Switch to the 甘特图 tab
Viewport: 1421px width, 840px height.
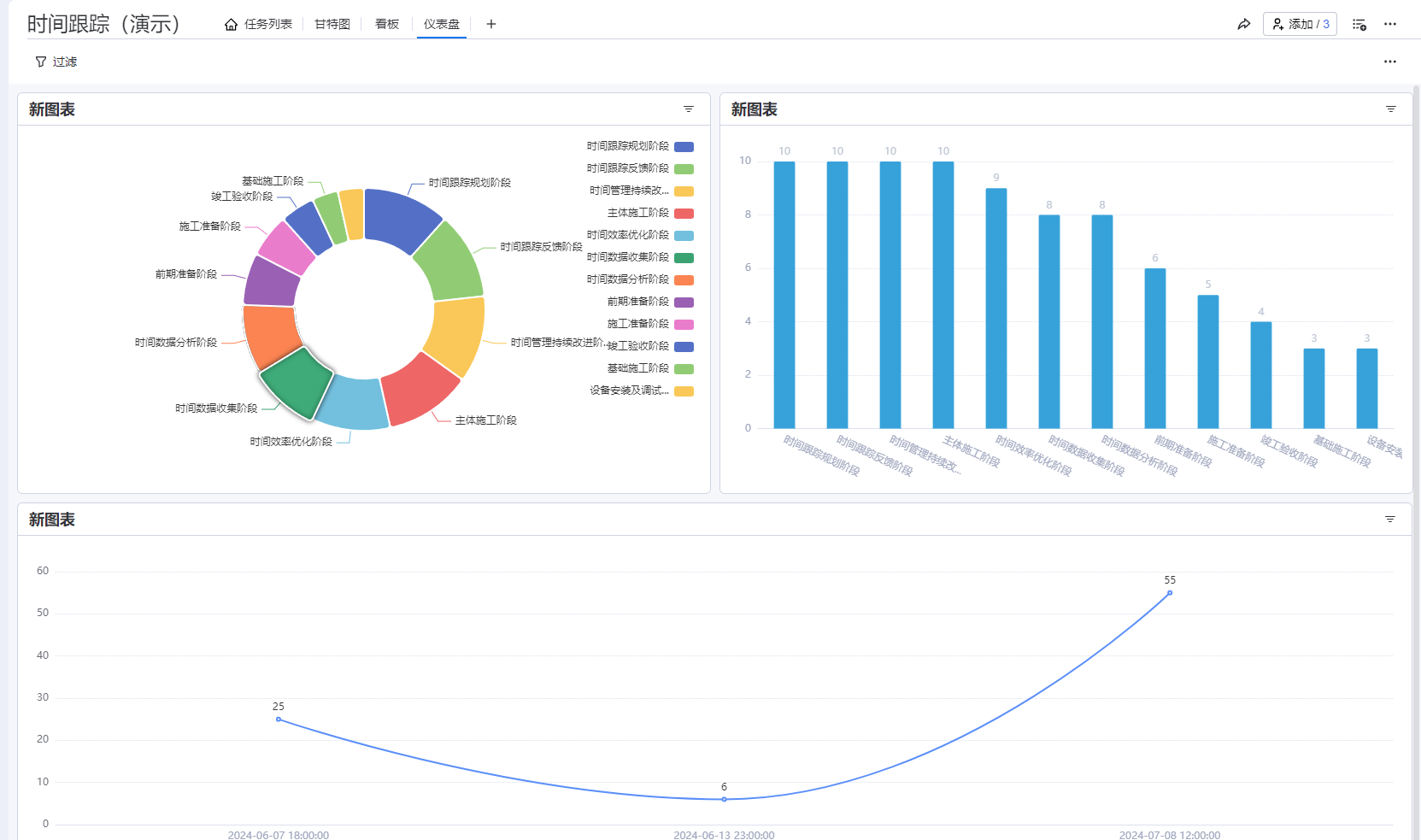point(332,24)
